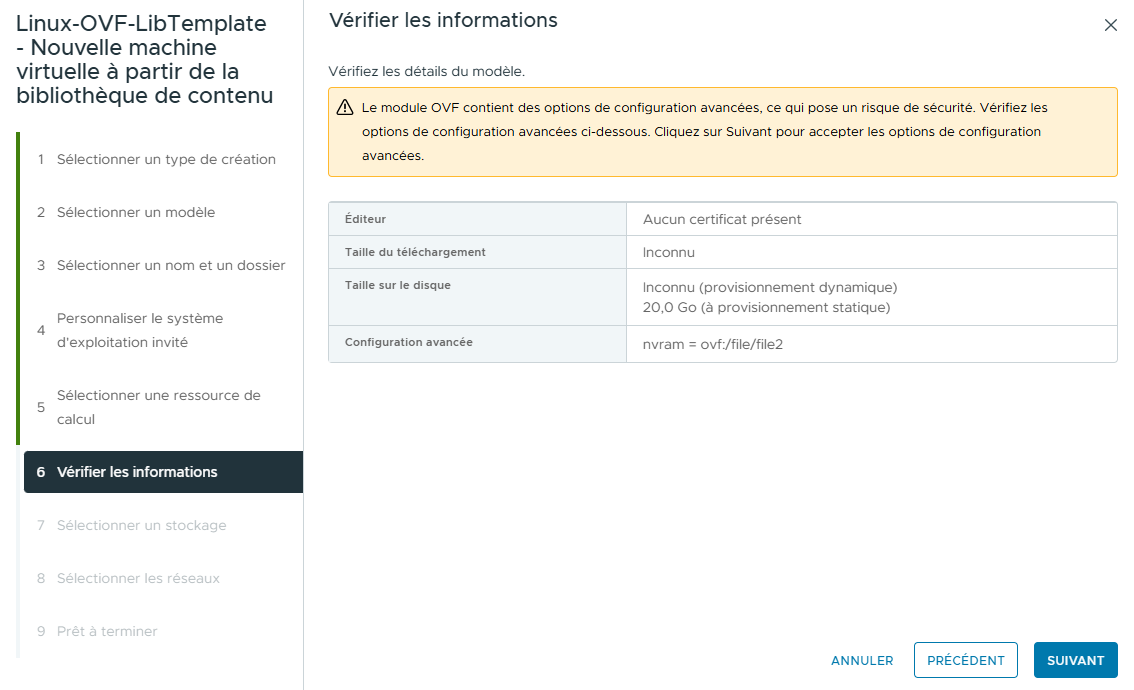Click the PRÉCÉDENT button

pos(965,660)
